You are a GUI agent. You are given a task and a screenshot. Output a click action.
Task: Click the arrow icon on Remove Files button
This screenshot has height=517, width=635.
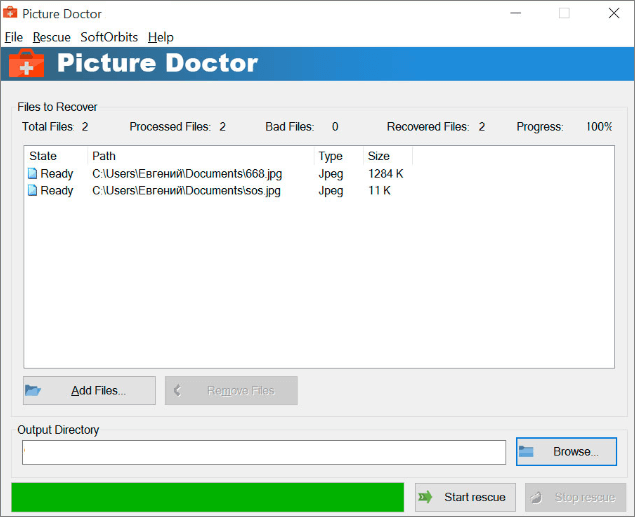tap(177, 390)
